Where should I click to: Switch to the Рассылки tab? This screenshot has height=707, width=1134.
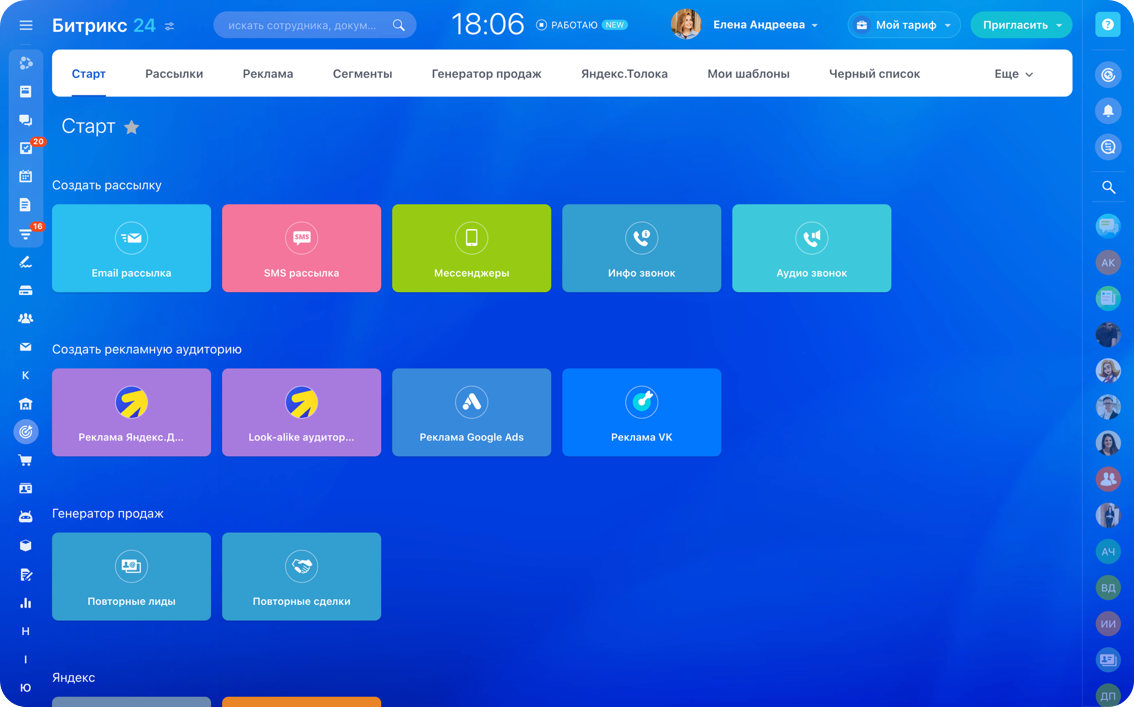[x=174, y=74]
